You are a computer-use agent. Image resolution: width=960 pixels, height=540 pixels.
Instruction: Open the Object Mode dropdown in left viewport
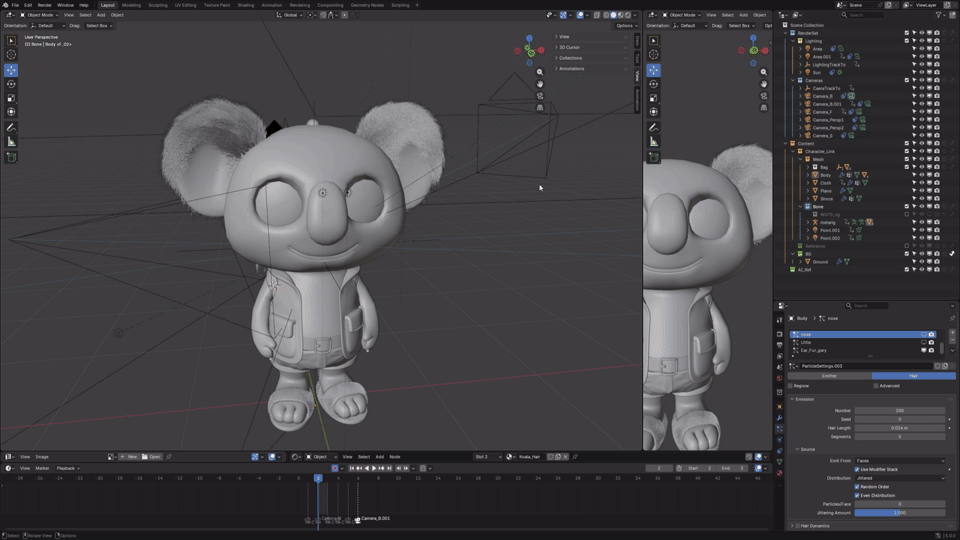pyautogui.click(x=40, y=15)
